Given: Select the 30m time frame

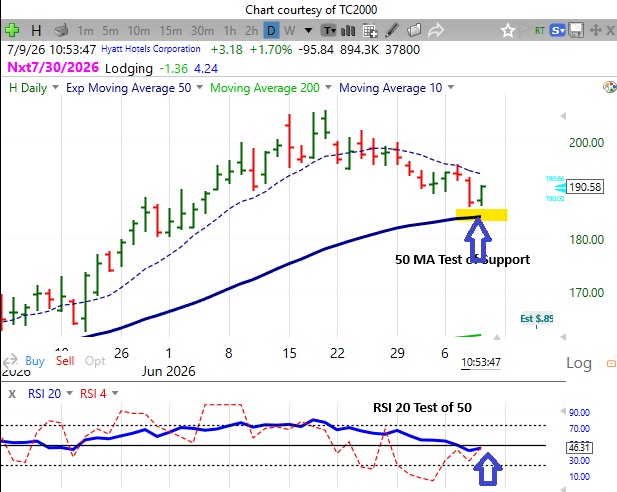Looking at the screenshot, I should [202, 30].
